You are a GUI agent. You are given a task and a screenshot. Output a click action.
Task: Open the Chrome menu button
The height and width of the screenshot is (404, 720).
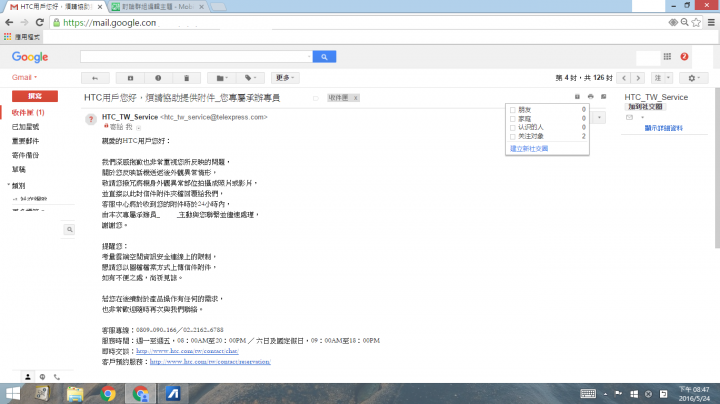tap(711, 22)
